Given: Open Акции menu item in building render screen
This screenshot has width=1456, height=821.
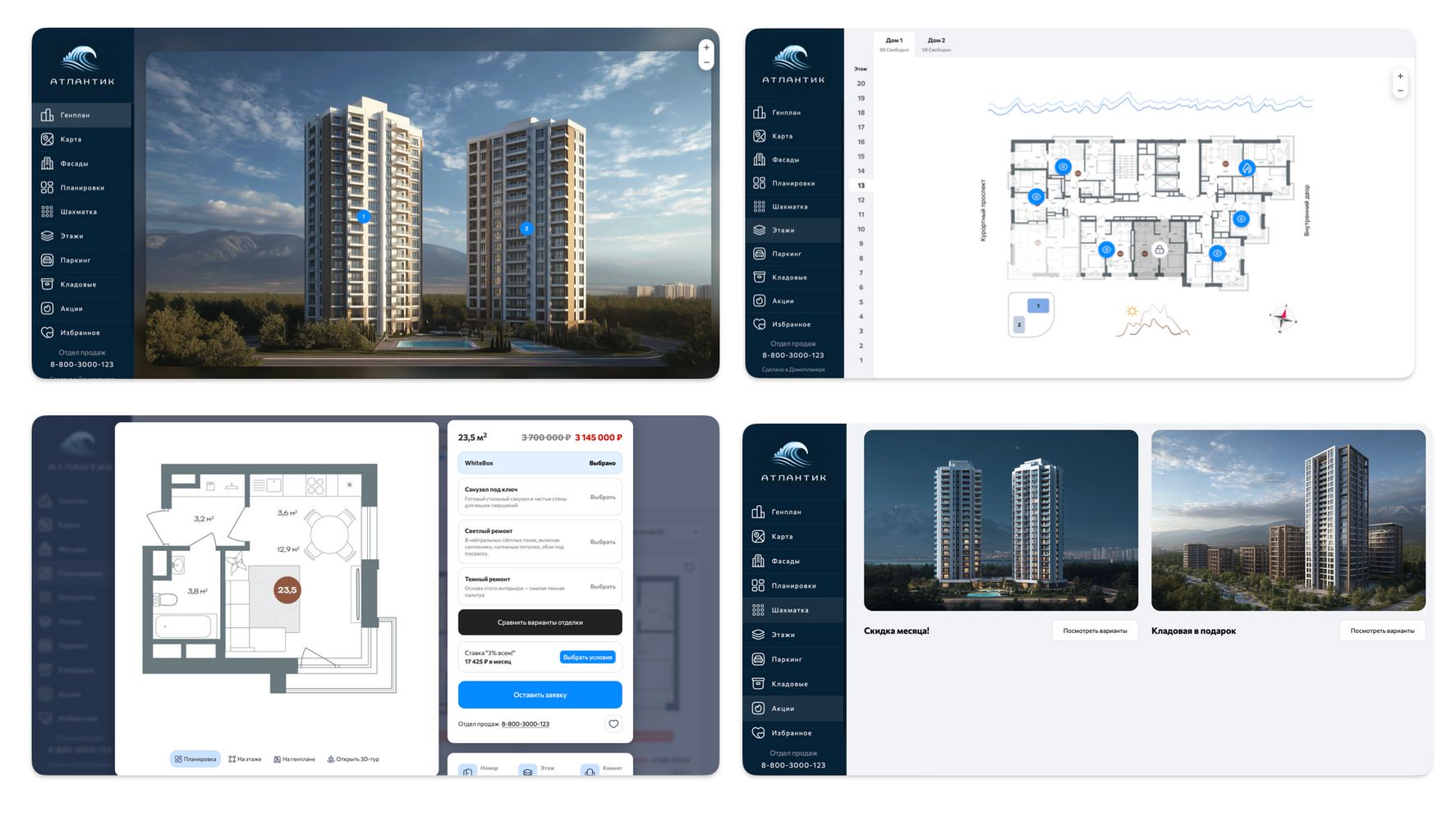Looking at the screenshot, I should pyautogui.click(x=82, y=309).
